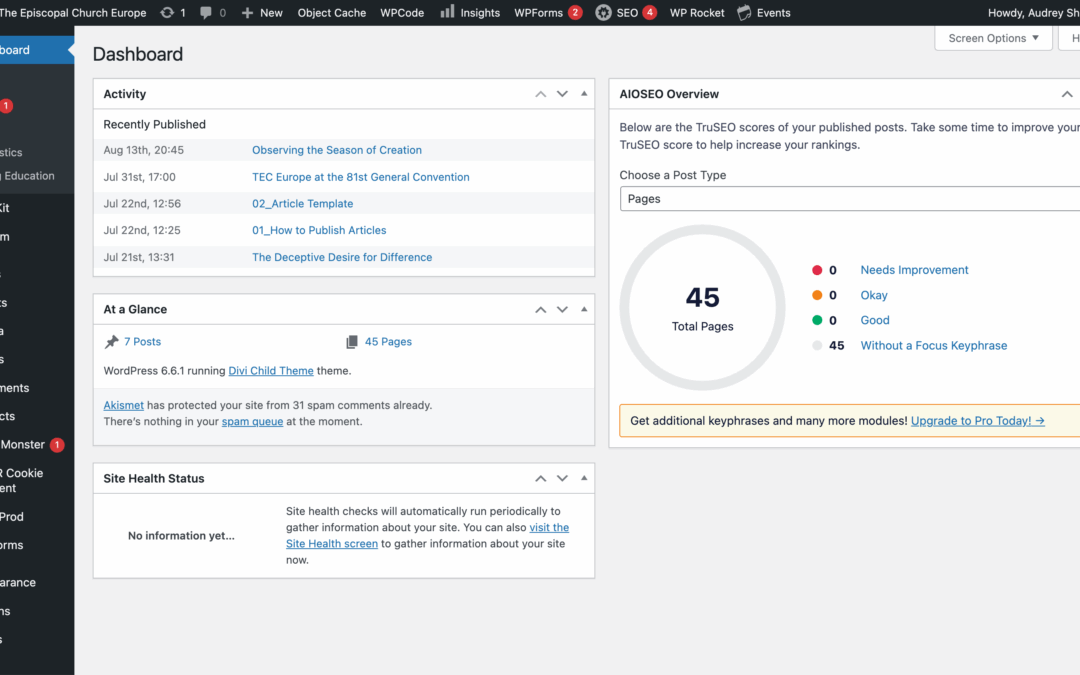
Task: Open Howdy, Audrey account menu
Action: click(1033, 12)
